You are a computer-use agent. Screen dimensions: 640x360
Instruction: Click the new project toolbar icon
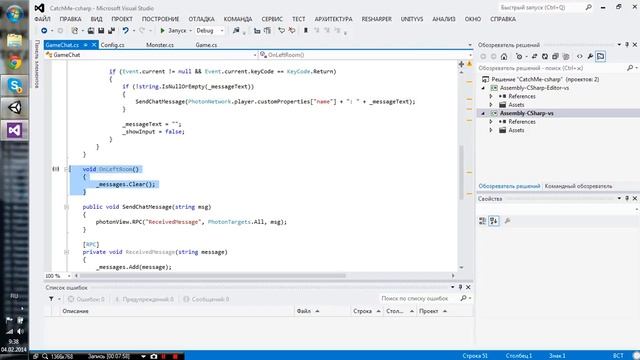[74, 31]
